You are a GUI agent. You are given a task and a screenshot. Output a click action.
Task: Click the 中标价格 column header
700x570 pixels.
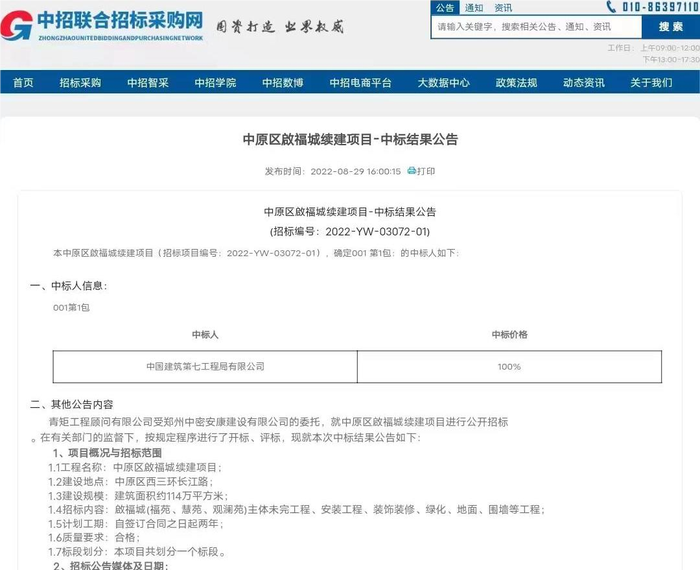click(x=509, y=334)
